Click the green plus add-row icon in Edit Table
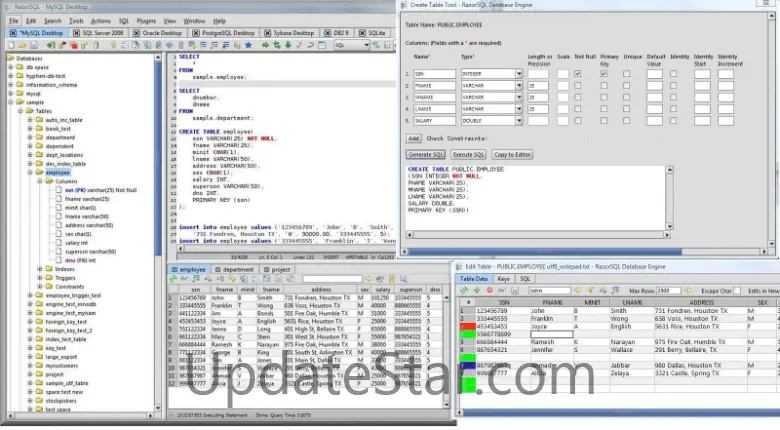The height and width of the screenshot is (430, 780). 477,290
